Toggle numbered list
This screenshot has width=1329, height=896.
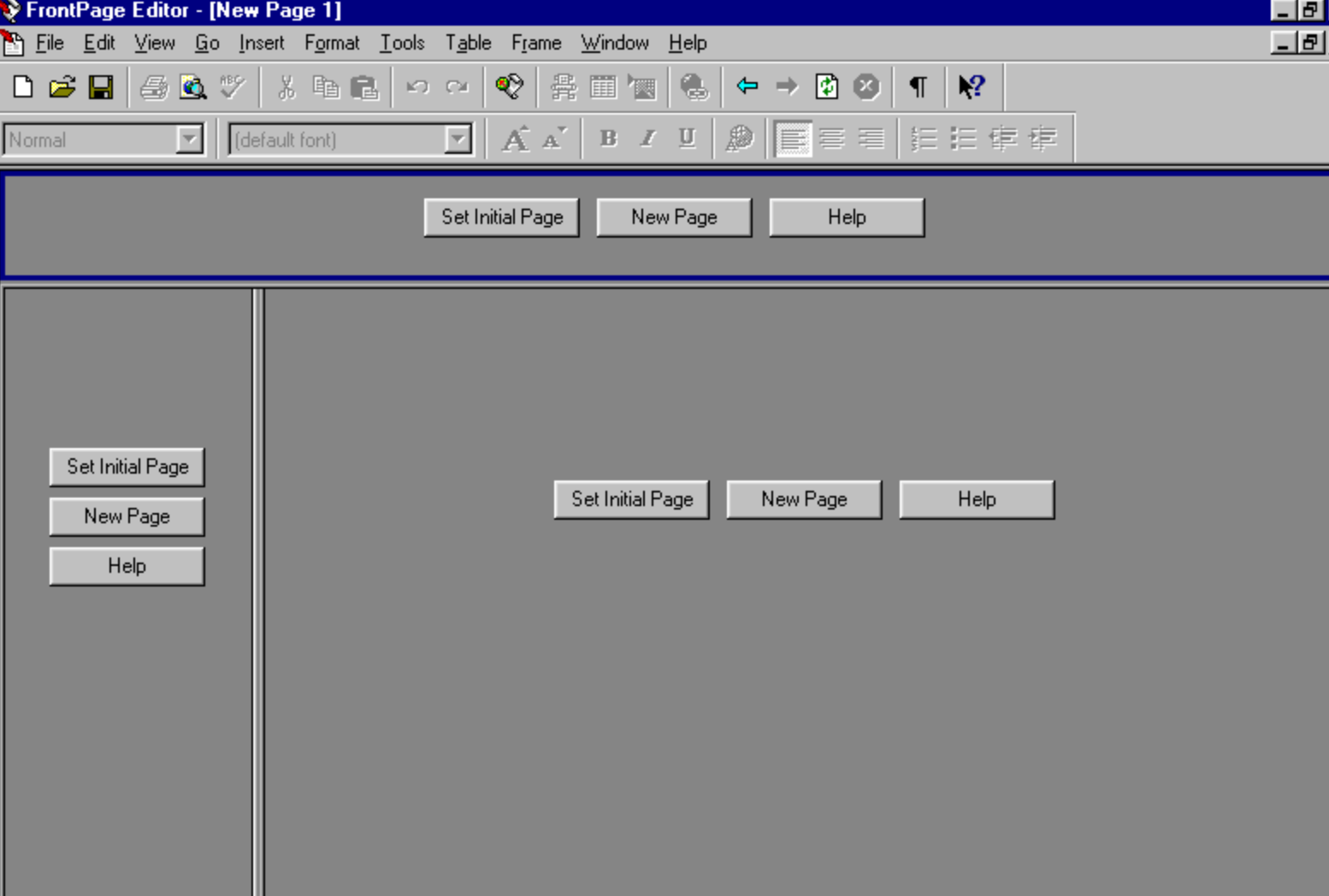pos(924,139)
